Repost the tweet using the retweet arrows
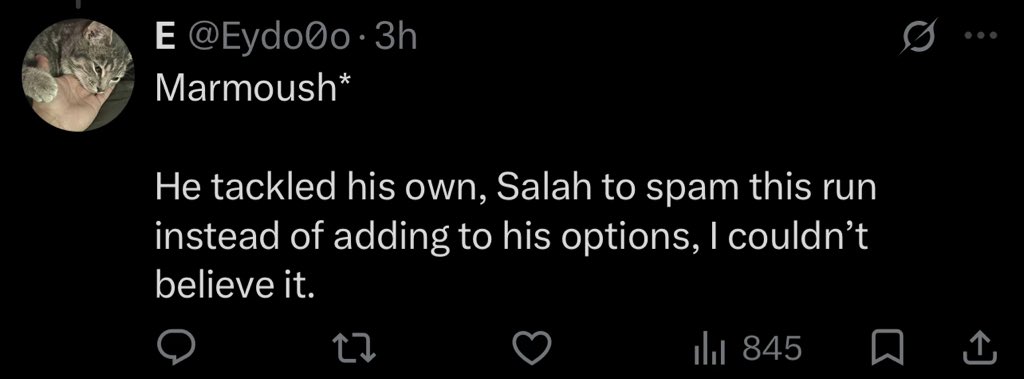This screenshot has height=379, width=1024. [355, 348]
